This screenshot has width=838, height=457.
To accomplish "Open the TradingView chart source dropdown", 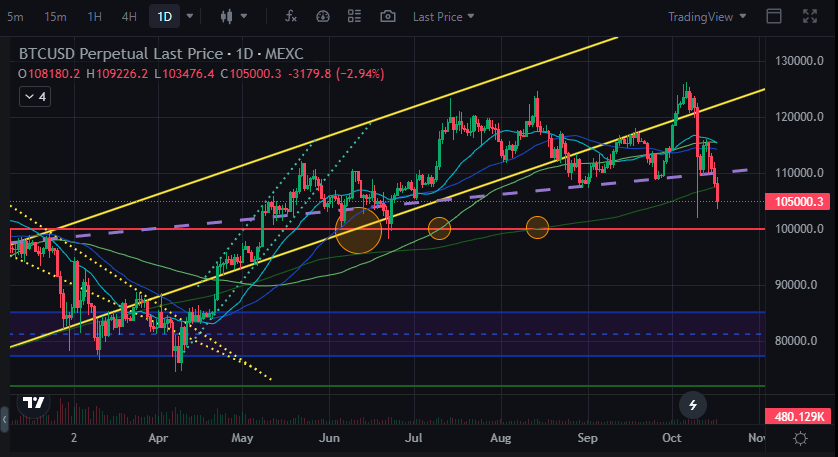I will click(x=707, y=17).
